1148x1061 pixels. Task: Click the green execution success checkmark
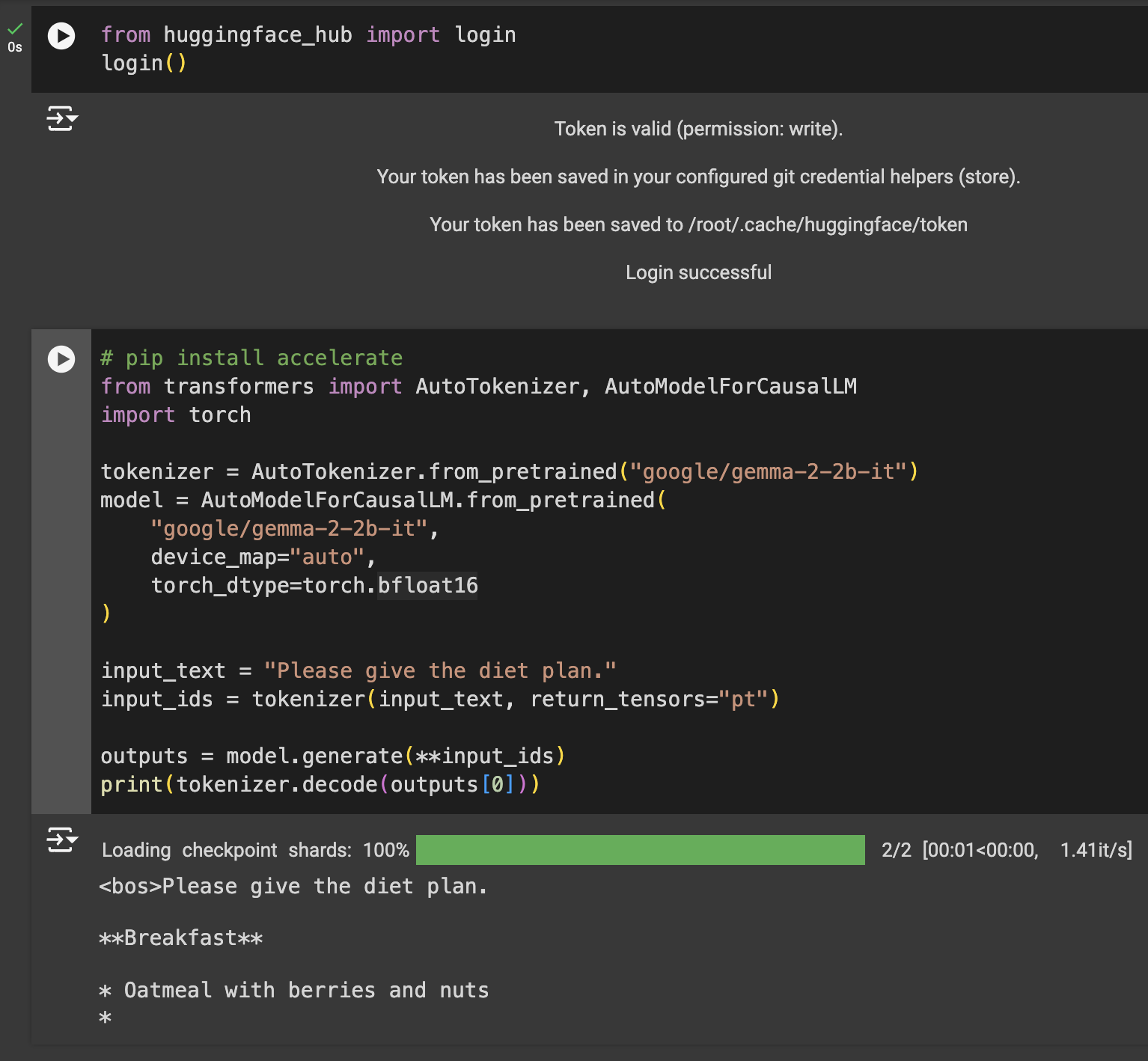pos(15,28)
